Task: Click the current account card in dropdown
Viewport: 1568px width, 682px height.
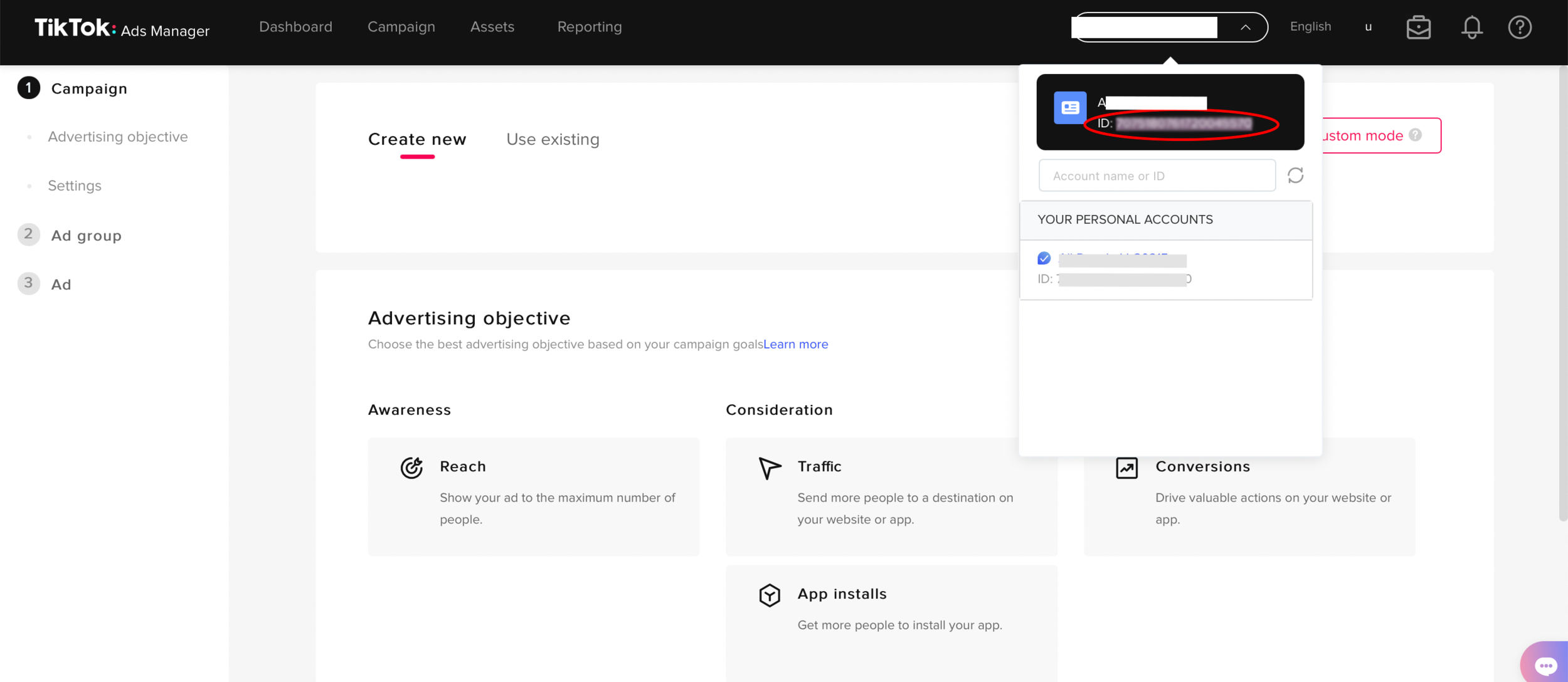Action: (x=1170, y=112)
